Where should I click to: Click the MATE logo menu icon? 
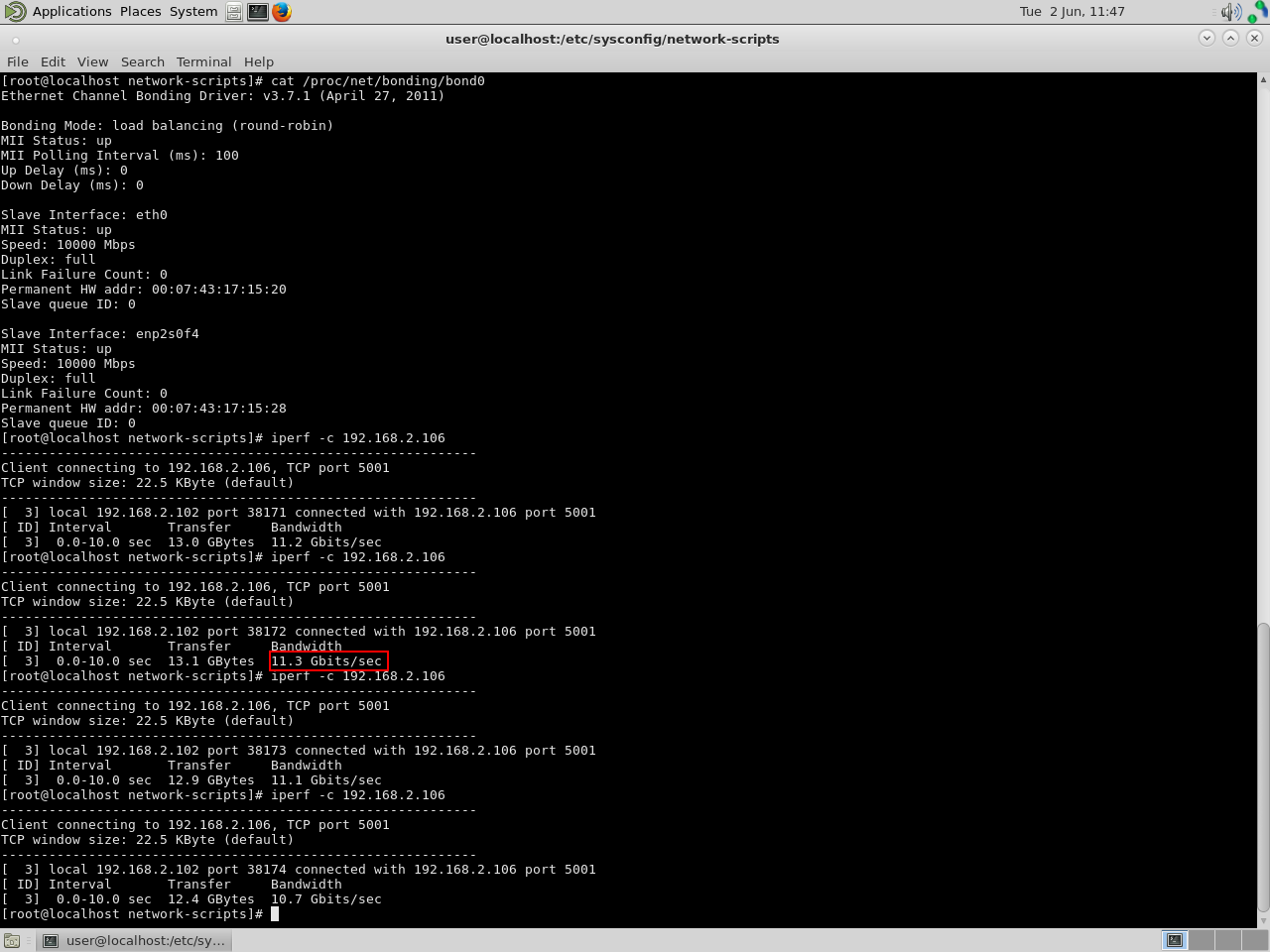(x=15, y=12)
